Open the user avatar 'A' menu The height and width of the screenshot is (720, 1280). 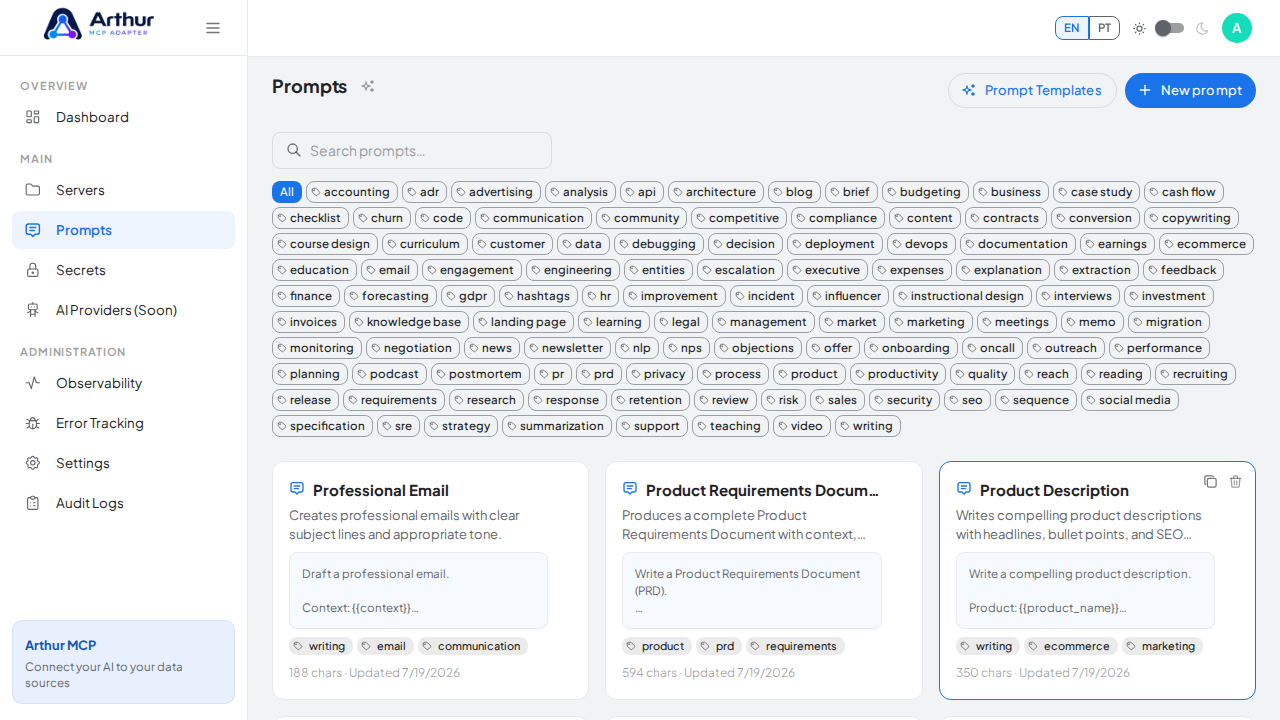(x=1237, y=28)
